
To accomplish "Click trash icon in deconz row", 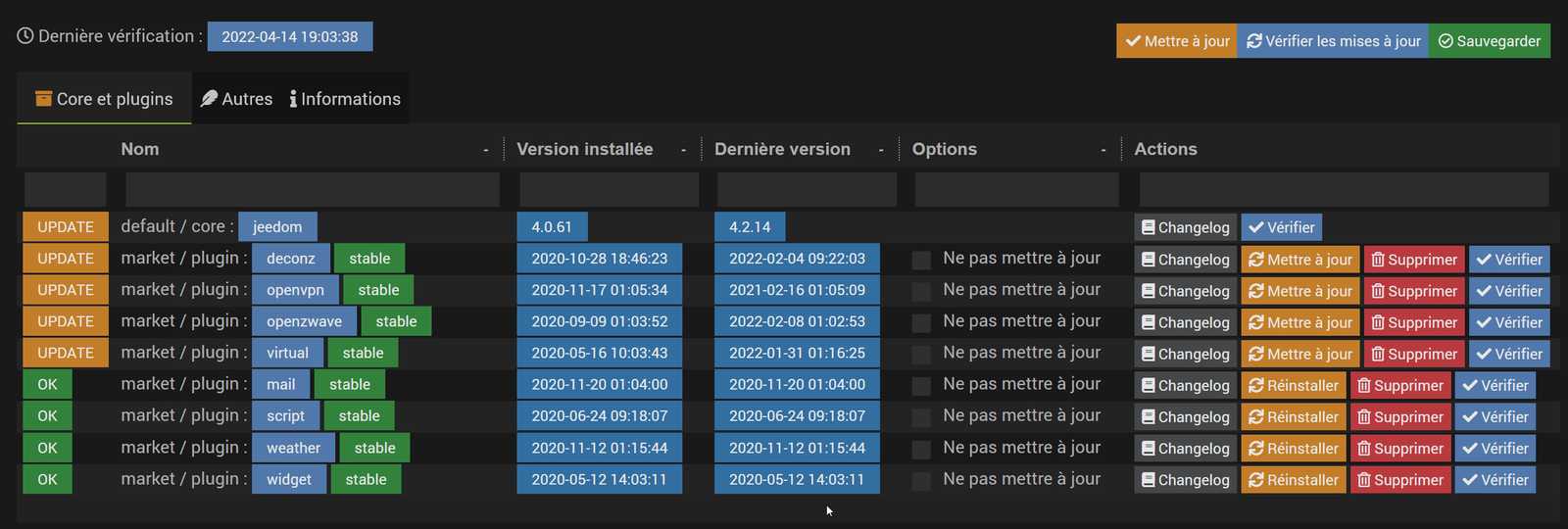I will [1378, 260].
